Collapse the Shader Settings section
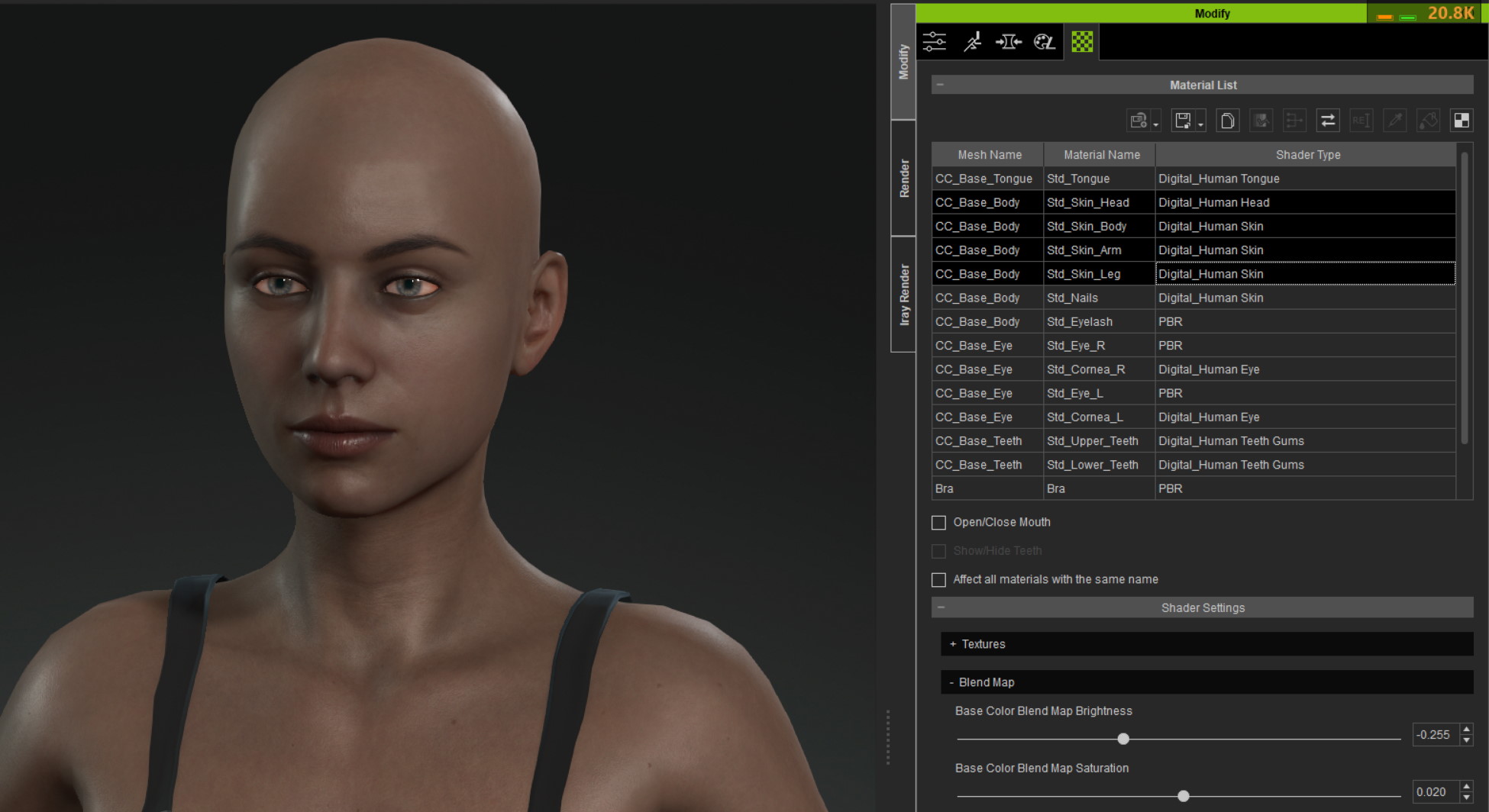1489x812 pixels. [941, 607]
